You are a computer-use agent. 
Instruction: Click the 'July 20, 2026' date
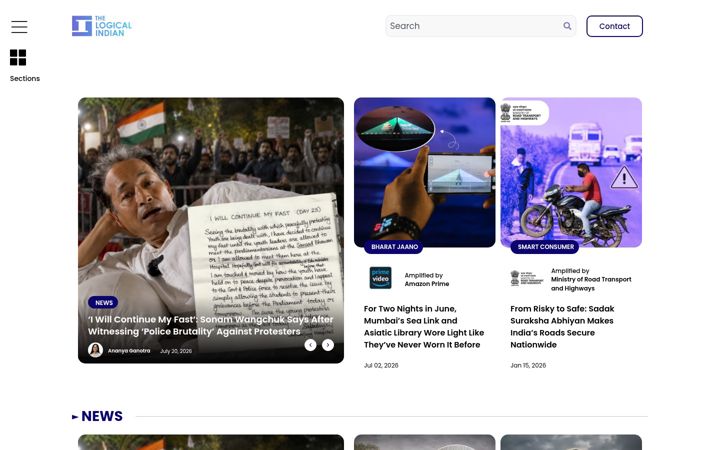[176, 351]
